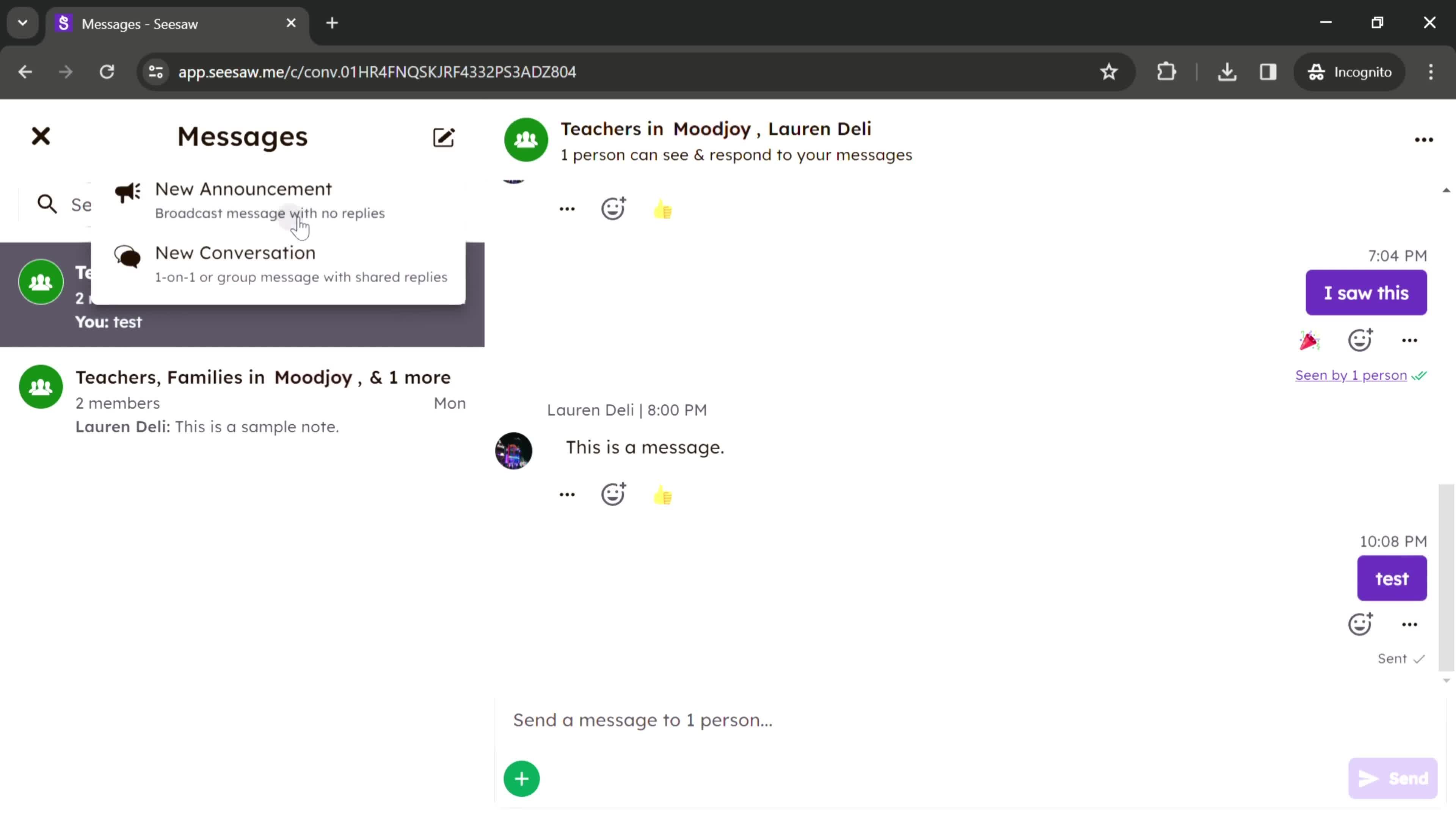Click 'Seen by 1 person' link to view details
The width and height of the screenshot is (1456, 819).
click(1351, 374)
